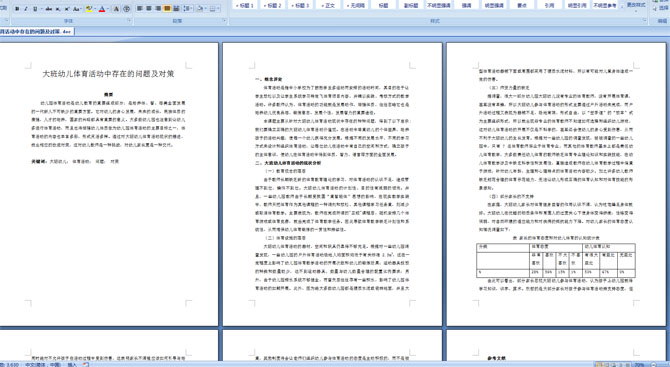
Task: Open the paragraph shading color dropdown
Action: pos(205,9)
